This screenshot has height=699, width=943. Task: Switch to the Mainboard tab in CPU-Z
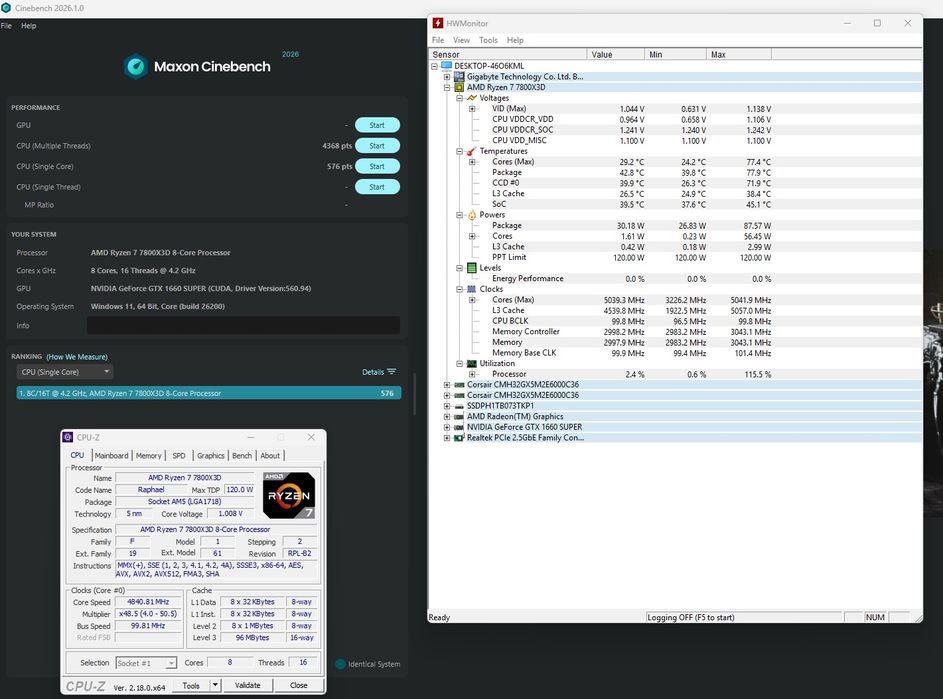point(111,455)
